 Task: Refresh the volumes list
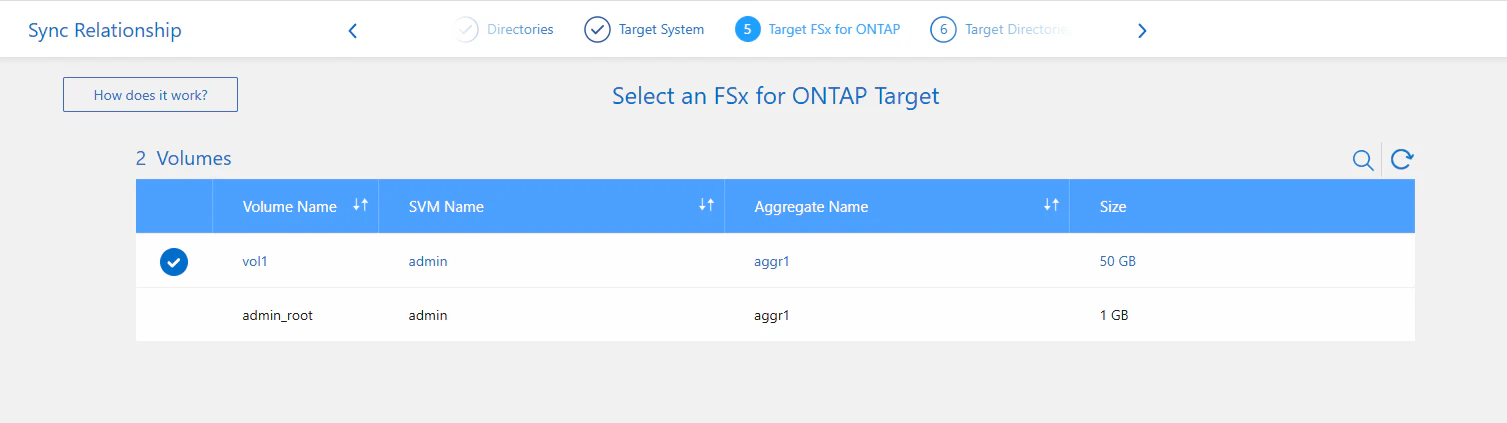pos(1402,159)
